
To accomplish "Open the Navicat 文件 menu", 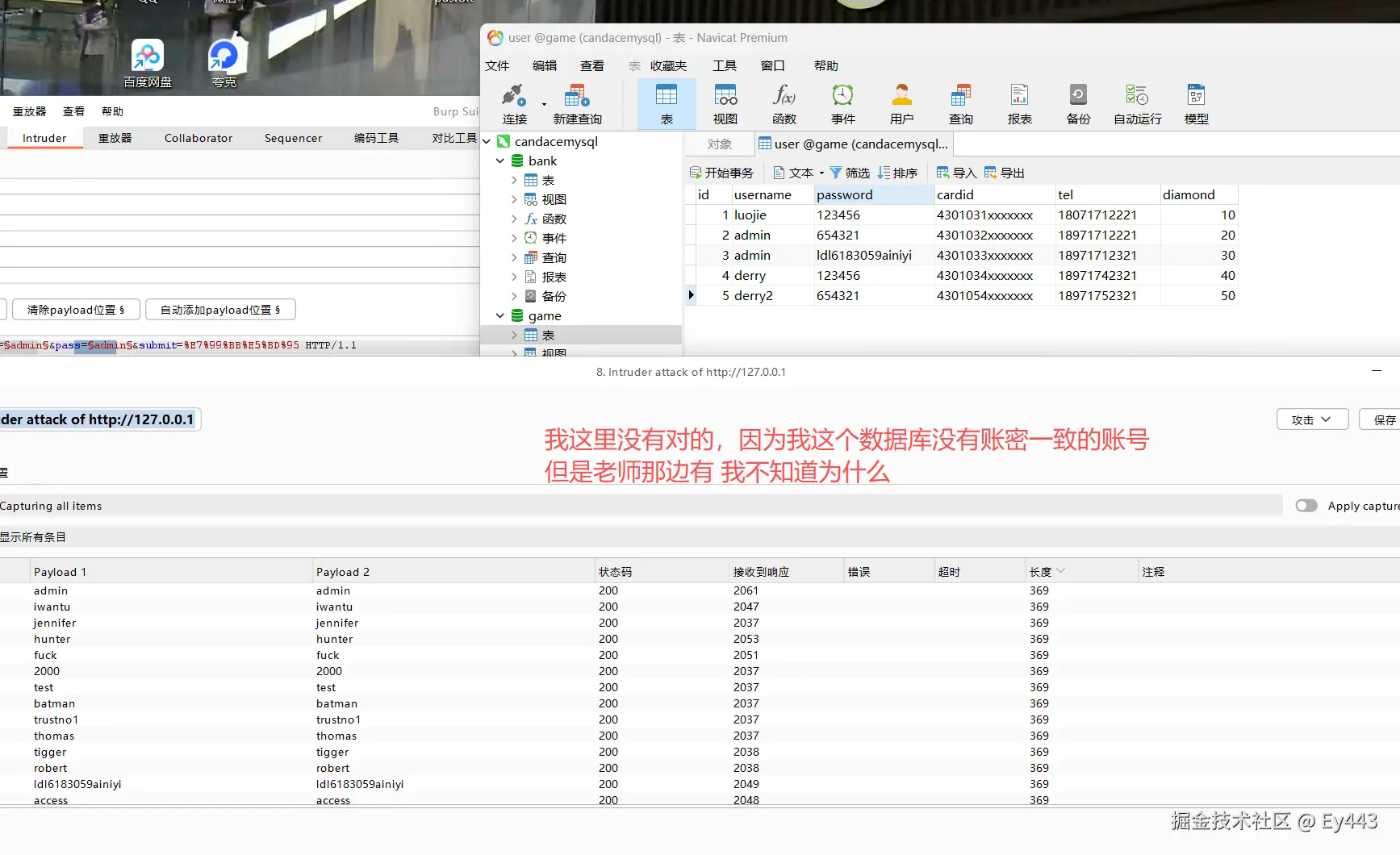I will (497, 66).
